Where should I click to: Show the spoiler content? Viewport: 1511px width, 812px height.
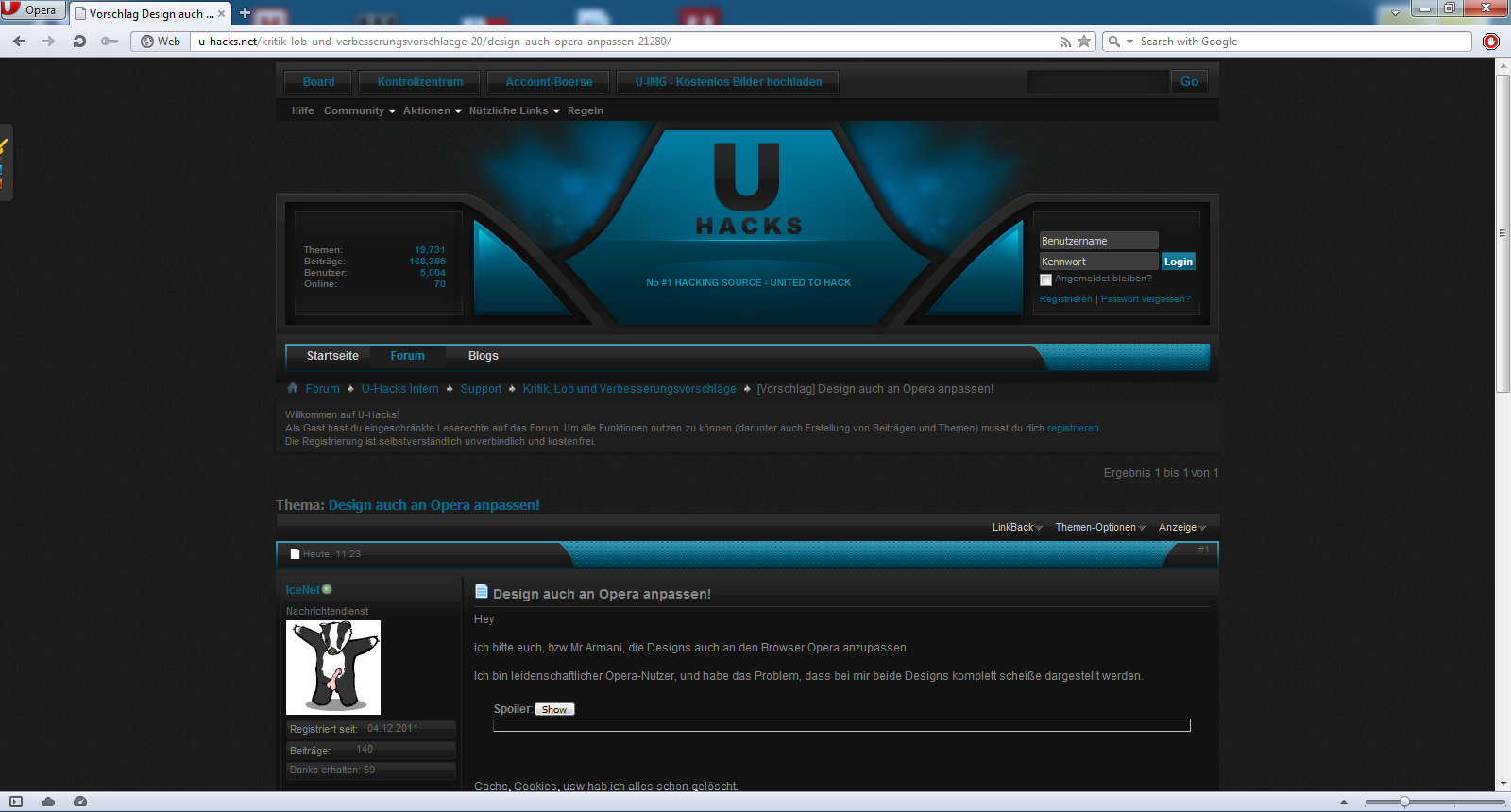tap(554, 709)
